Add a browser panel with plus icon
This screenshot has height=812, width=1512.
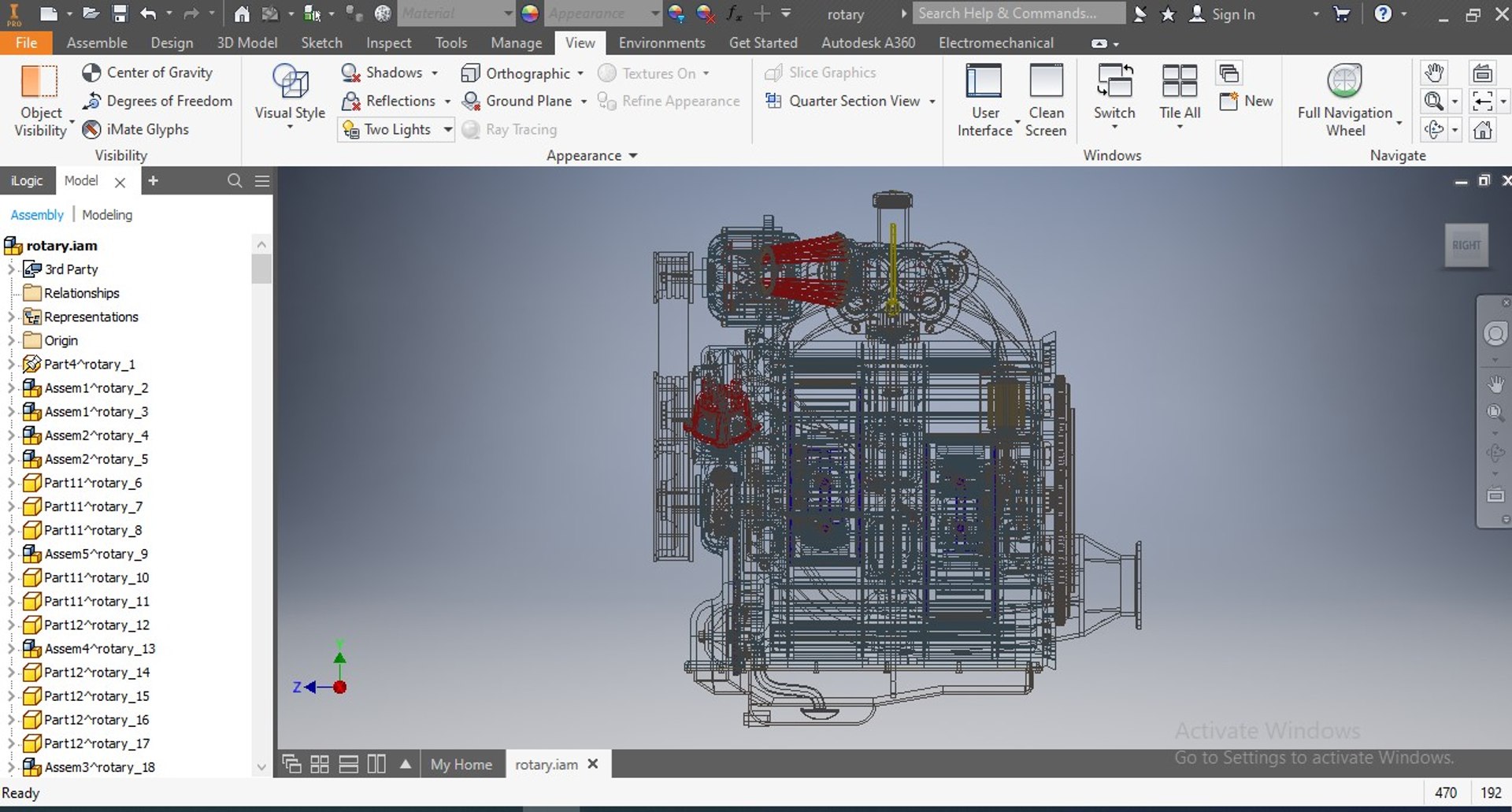click(x=153, y=180)
